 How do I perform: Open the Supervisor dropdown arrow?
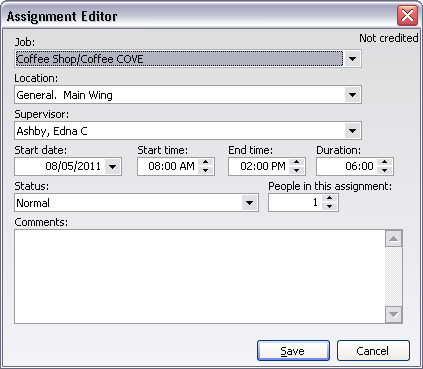click(352, 131)
